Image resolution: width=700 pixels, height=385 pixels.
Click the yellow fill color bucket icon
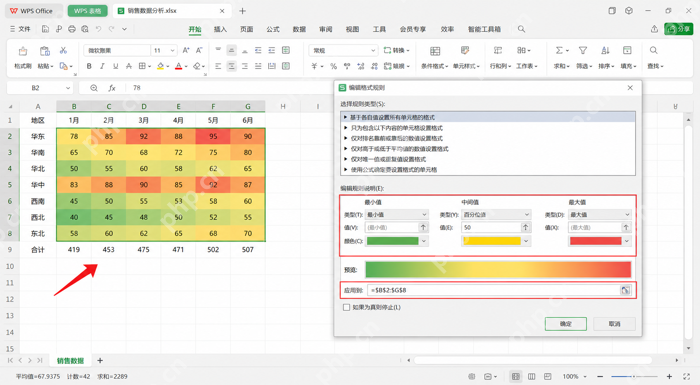160,66
